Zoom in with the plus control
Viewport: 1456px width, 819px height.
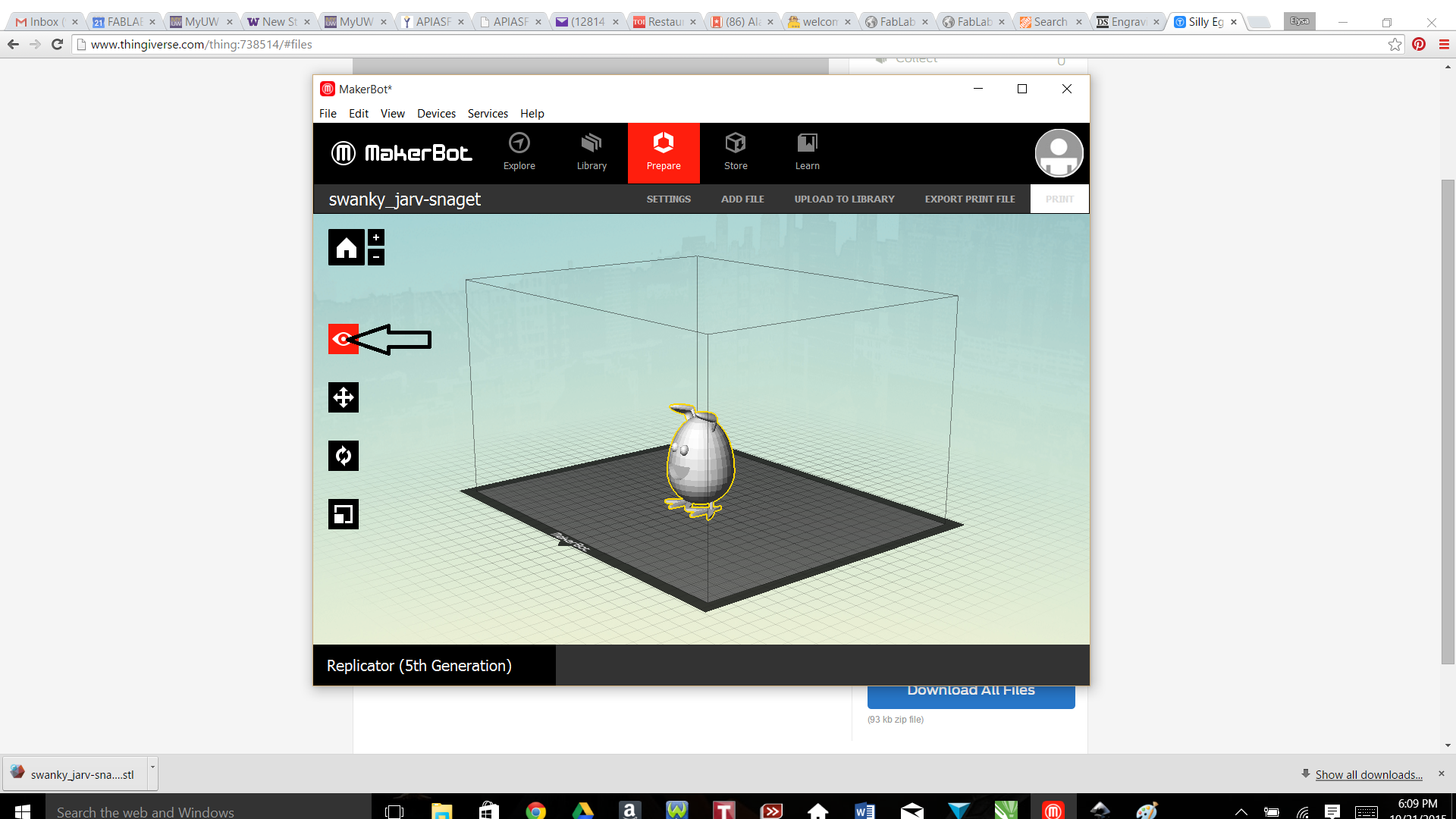(375, 237)
